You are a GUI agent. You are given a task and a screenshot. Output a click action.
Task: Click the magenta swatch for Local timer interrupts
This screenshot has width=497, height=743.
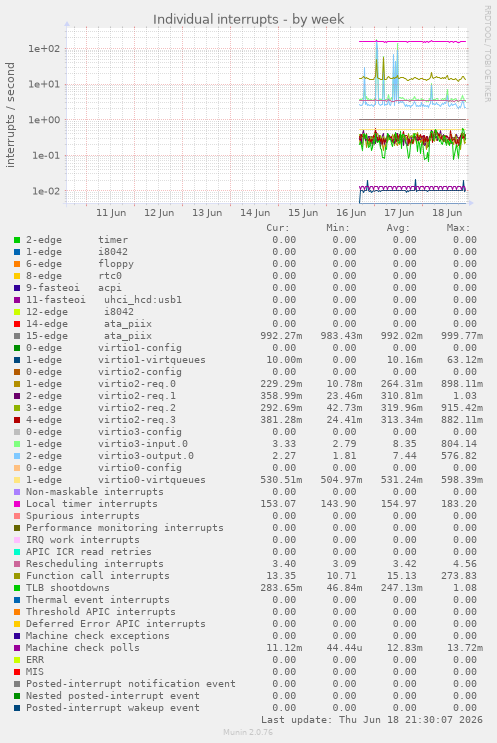17,504
